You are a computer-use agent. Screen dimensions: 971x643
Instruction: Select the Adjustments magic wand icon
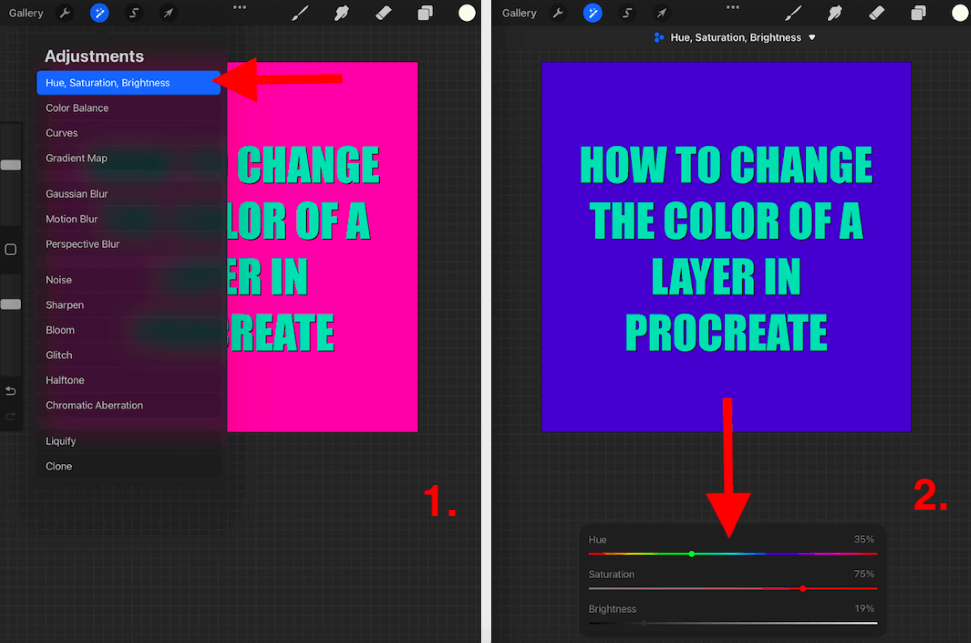click(98, 12)
